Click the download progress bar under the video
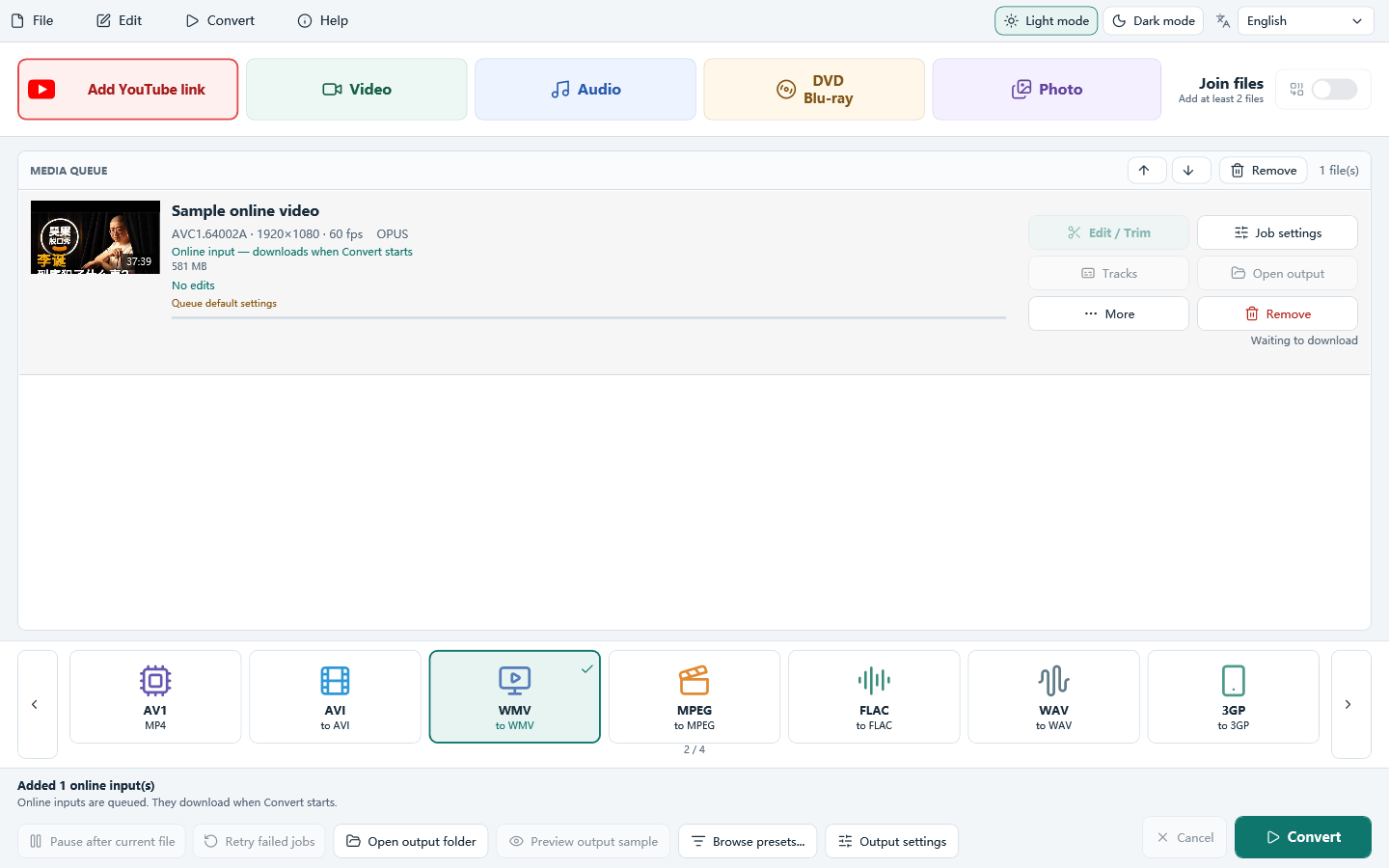 [x=588, y=317]
